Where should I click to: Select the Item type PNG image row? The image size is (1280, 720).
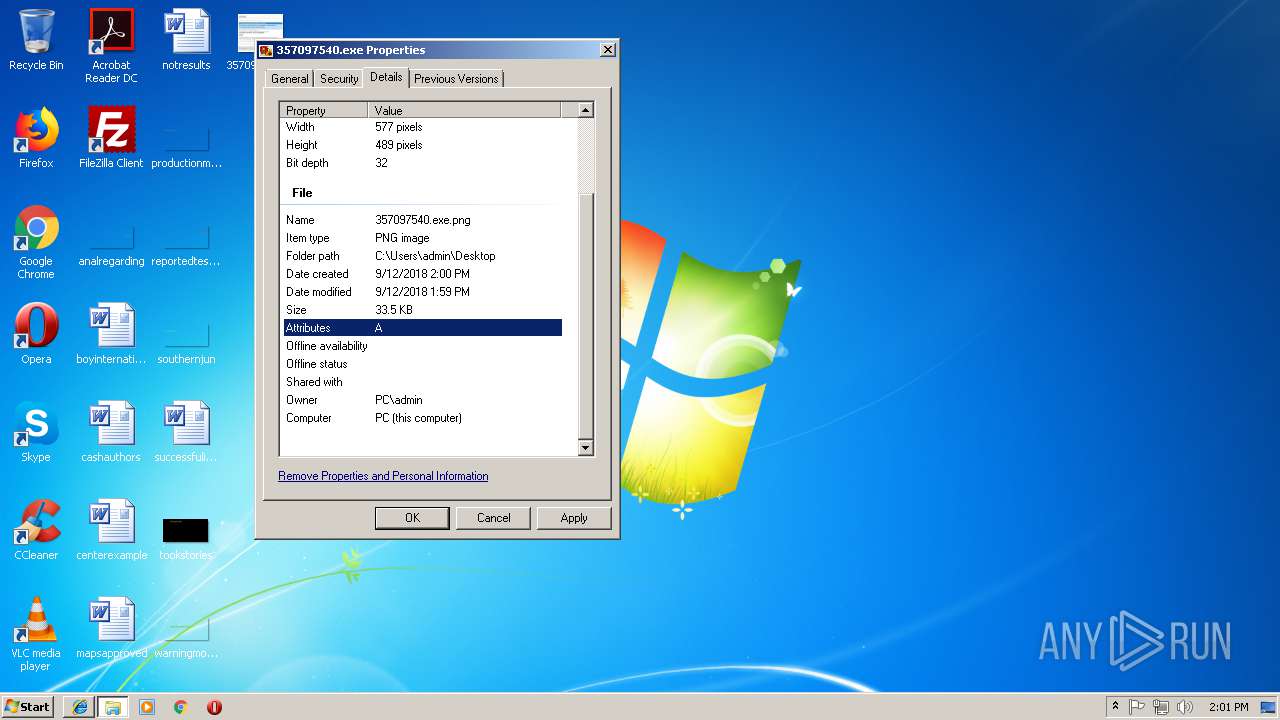pyautogui.click(x=421, y=238)
